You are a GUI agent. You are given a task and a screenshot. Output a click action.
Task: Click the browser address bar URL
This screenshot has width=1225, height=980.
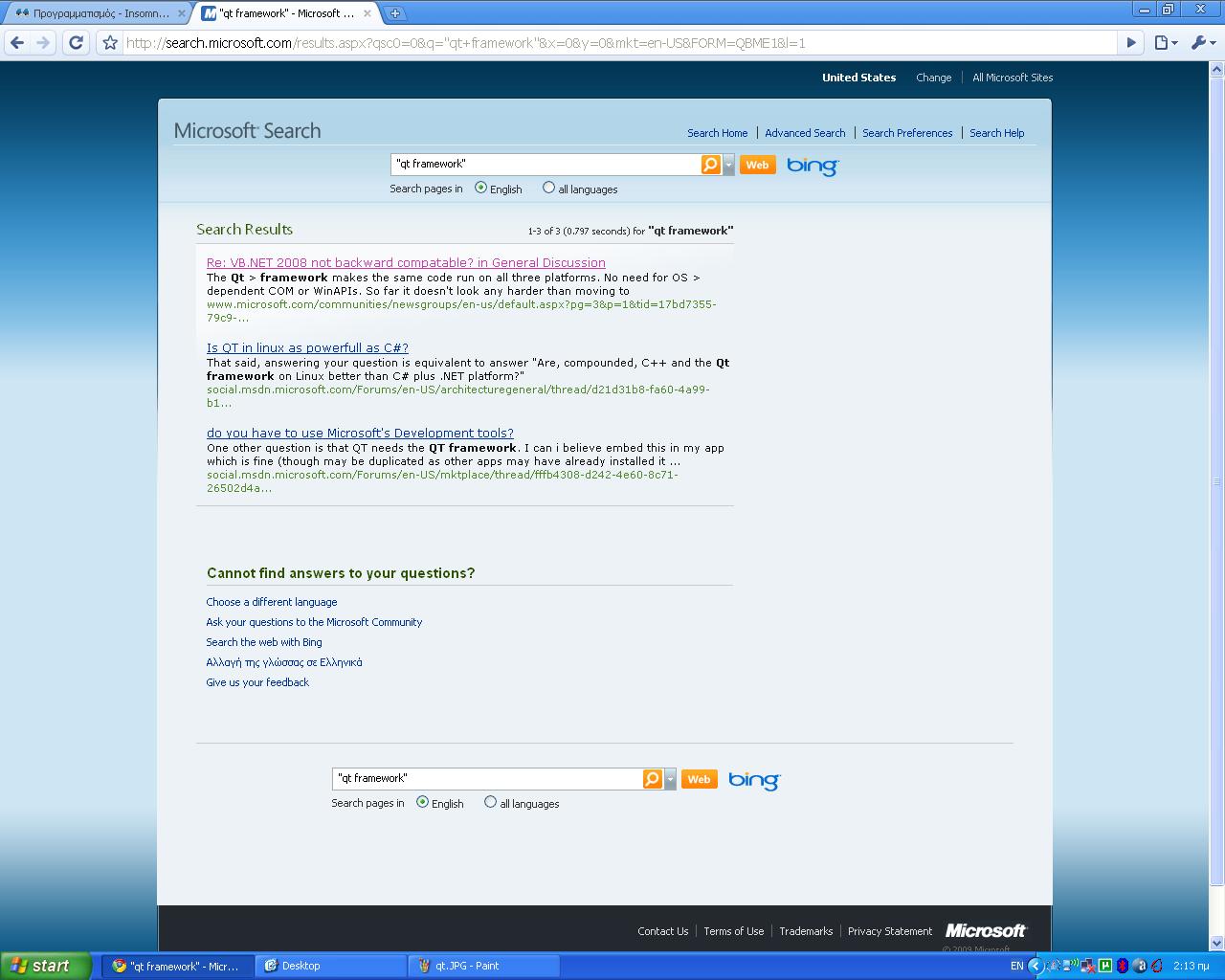pos(619,42)
